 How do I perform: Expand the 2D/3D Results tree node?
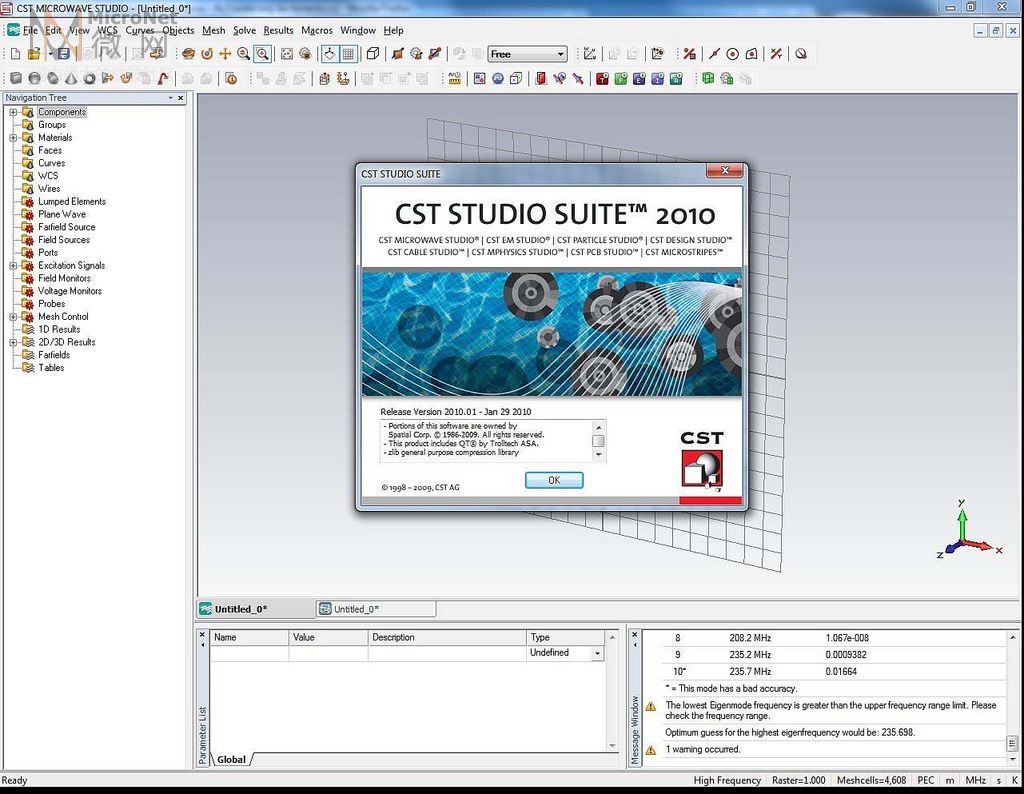13,342
